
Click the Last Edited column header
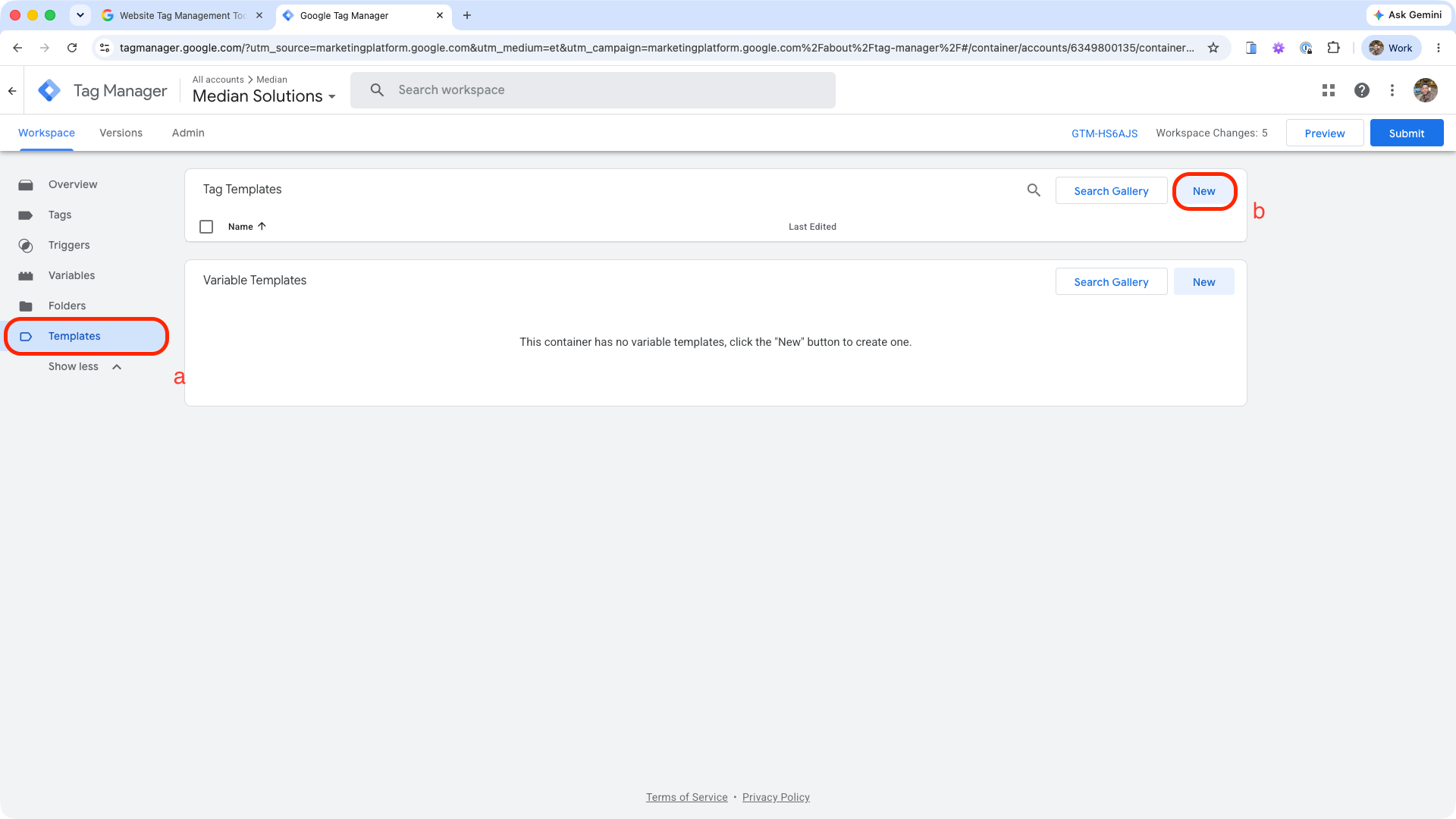tap(812, 227)
